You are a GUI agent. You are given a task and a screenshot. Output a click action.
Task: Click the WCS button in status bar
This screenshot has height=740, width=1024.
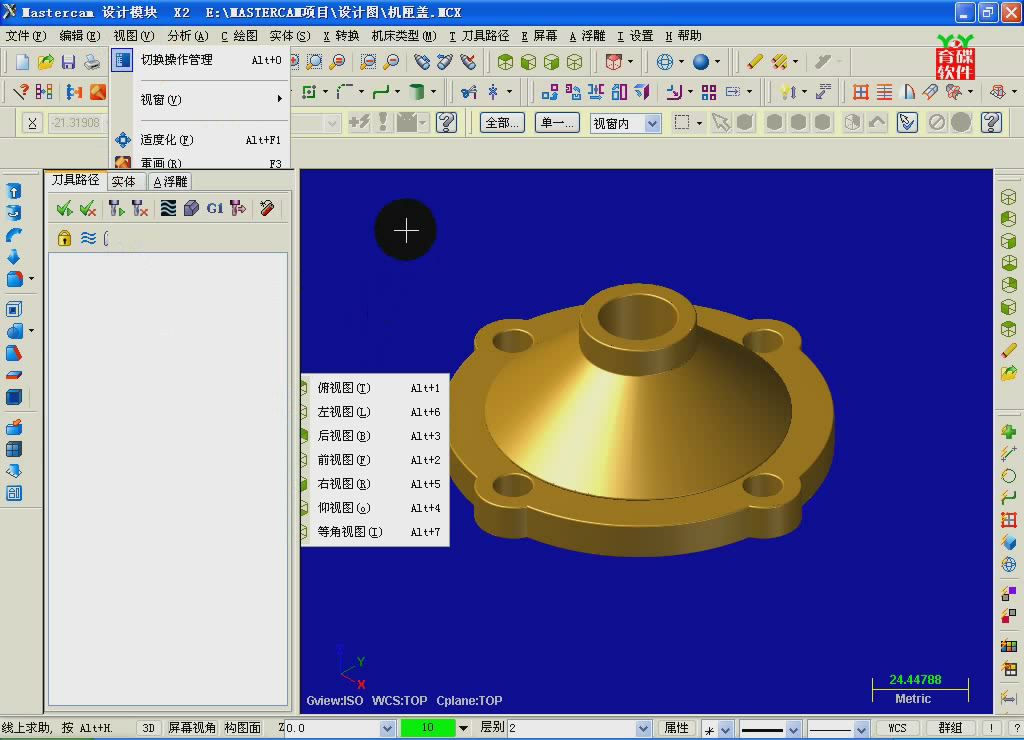pos(897,728)
